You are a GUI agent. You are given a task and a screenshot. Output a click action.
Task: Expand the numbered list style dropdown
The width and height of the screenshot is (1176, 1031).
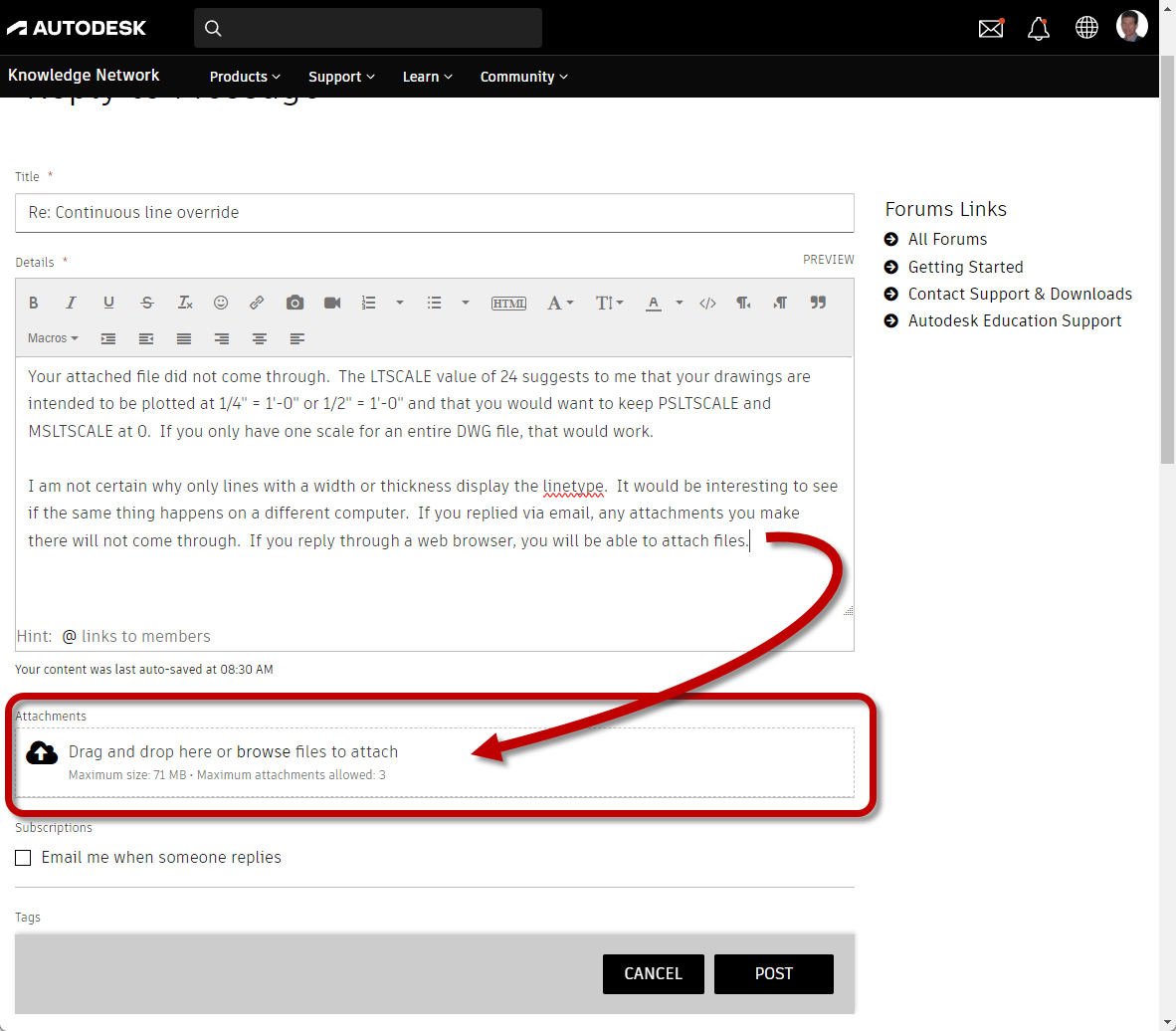pos(402,303)
